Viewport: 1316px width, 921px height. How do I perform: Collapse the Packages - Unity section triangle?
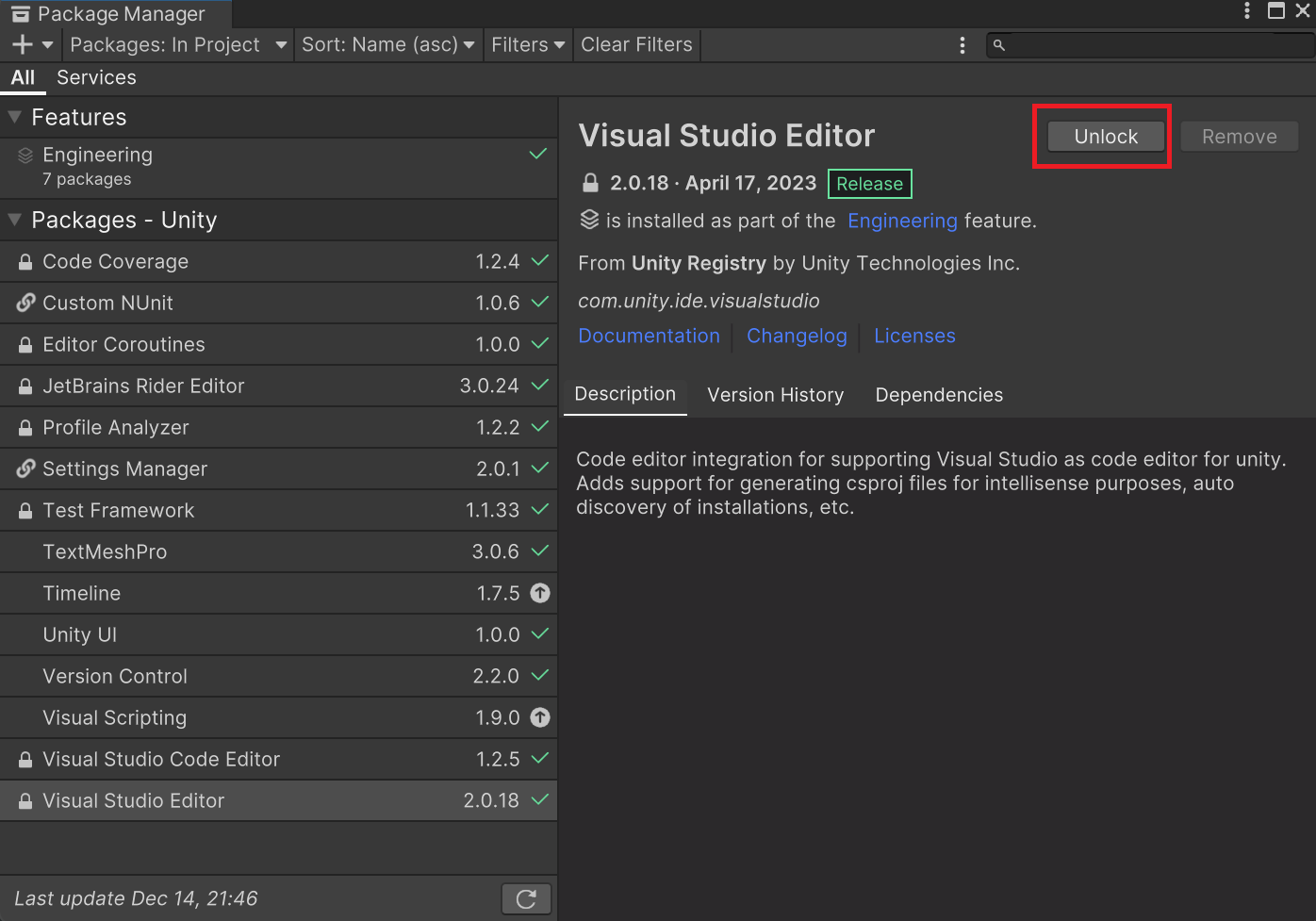(14, 220)
